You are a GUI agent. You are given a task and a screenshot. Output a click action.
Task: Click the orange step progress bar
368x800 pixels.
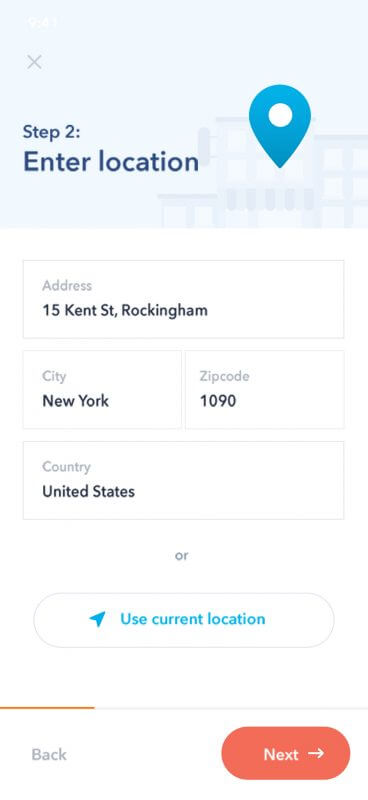click(x=47, y=708)
